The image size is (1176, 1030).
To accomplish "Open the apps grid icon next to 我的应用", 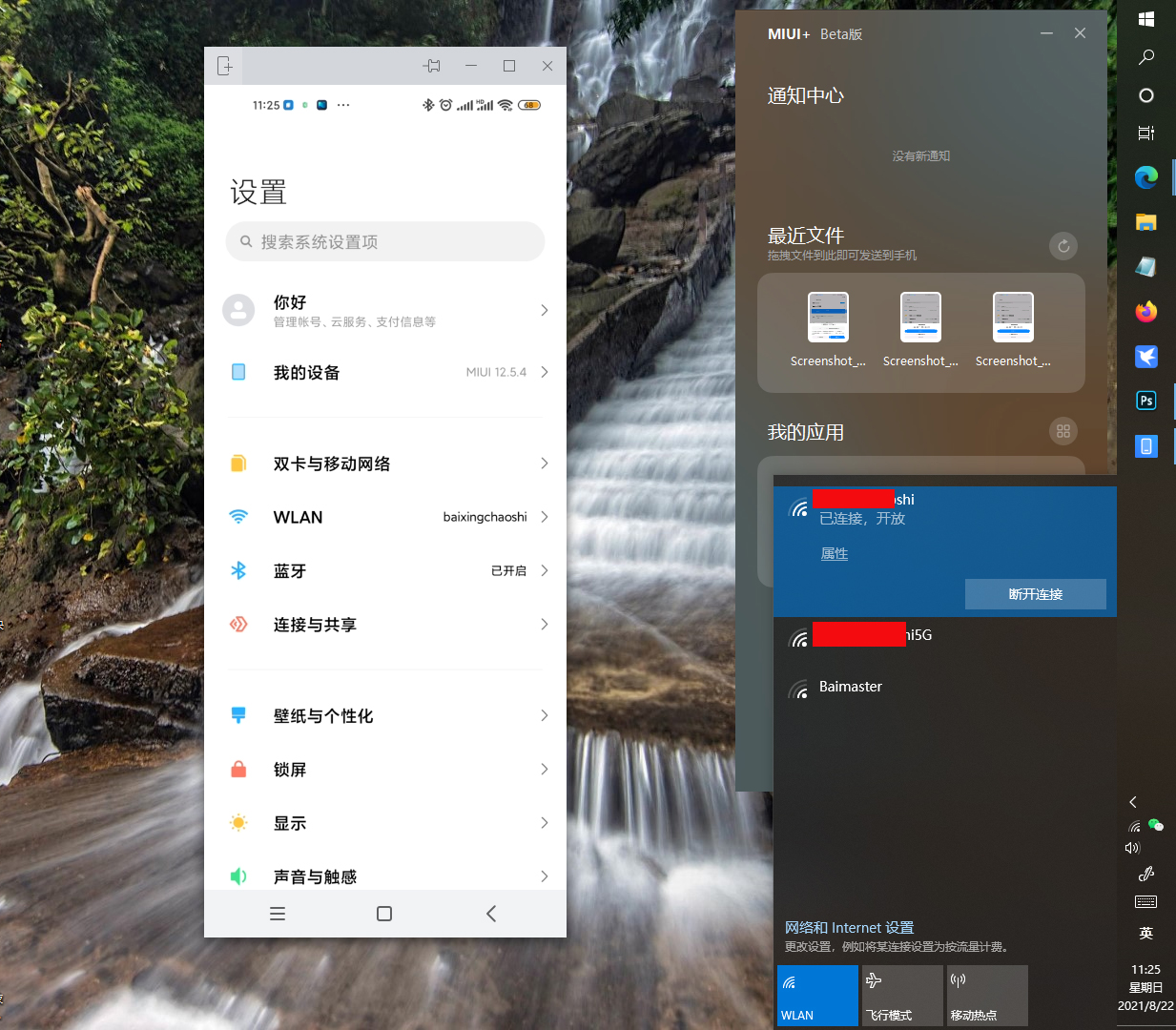I will pos(1063,431).
